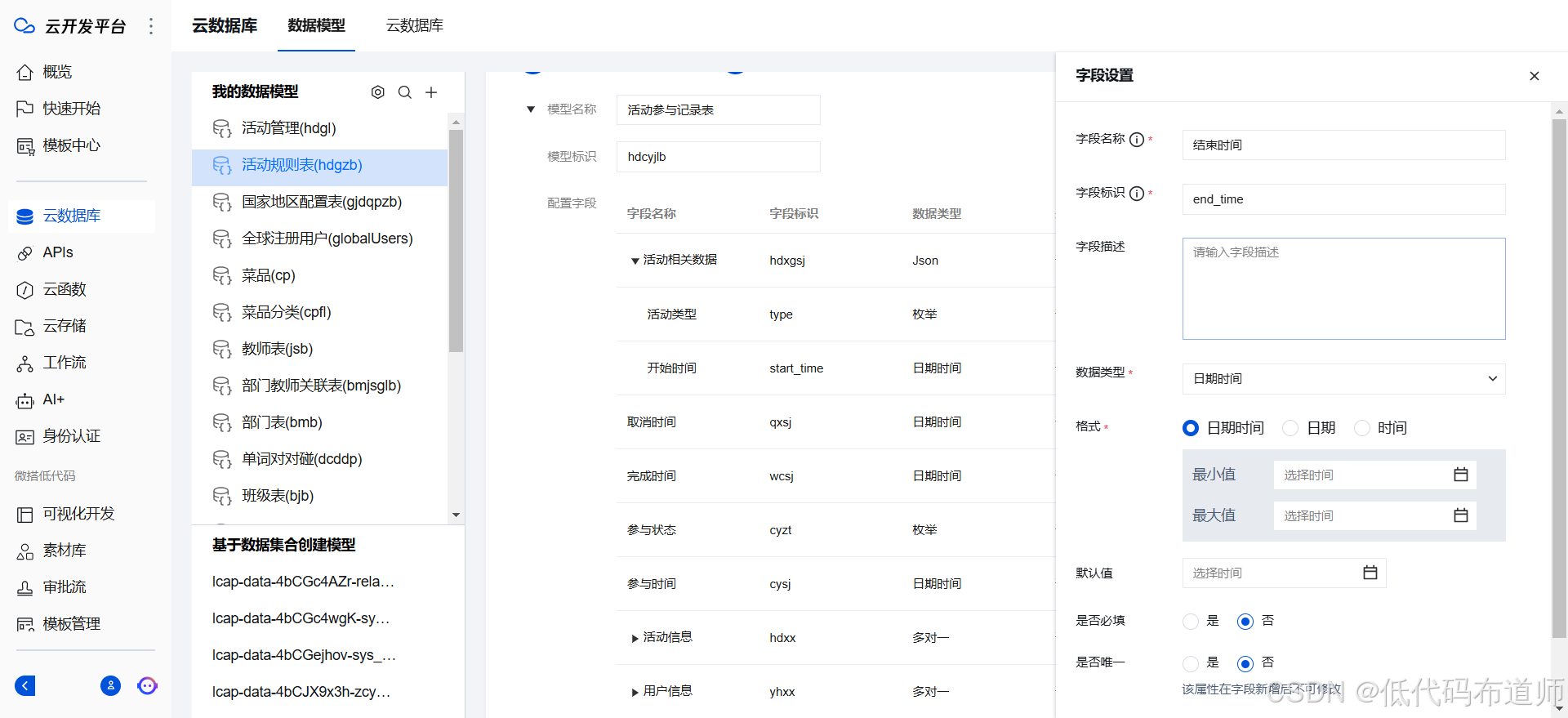Click the 字段标识 input end_time
The width and height of the screenshot is (1568, 718).
click(1343, 199)
